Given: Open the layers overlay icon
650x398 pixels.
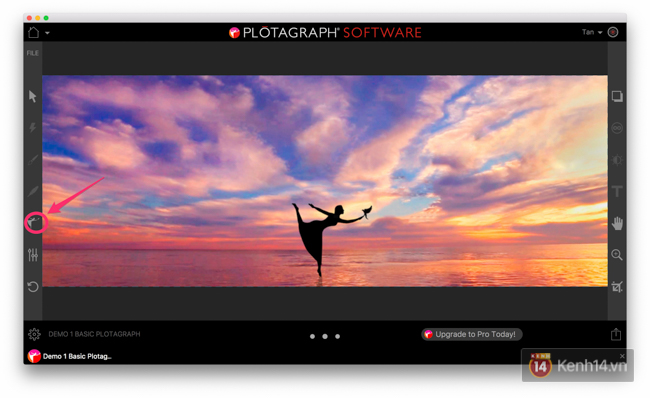Looking at the screenshot, I should 617,97.
